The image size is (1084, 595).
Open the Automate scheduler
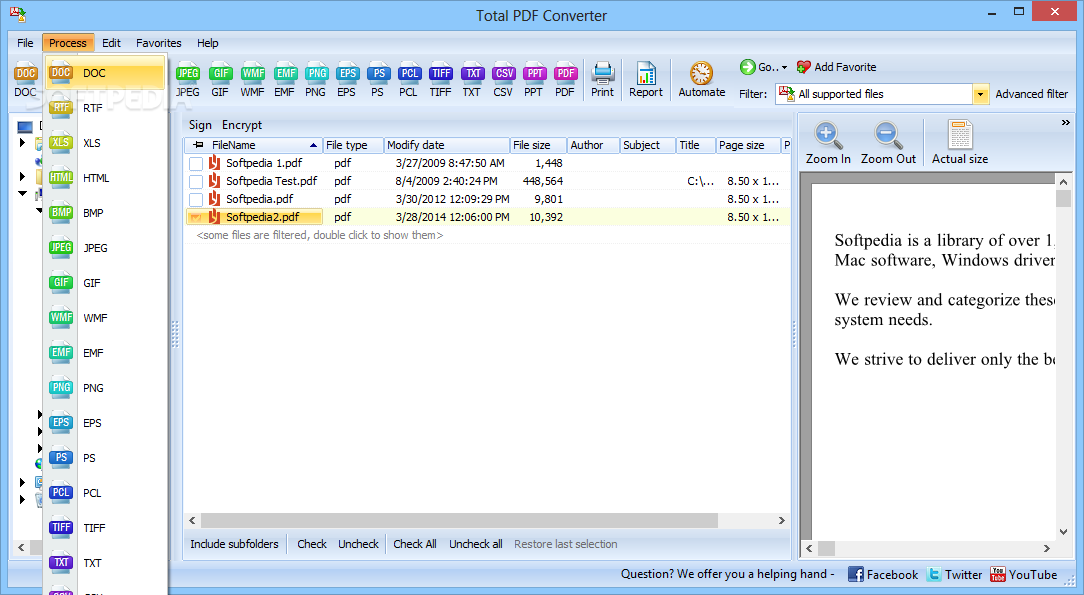(702, 81)
